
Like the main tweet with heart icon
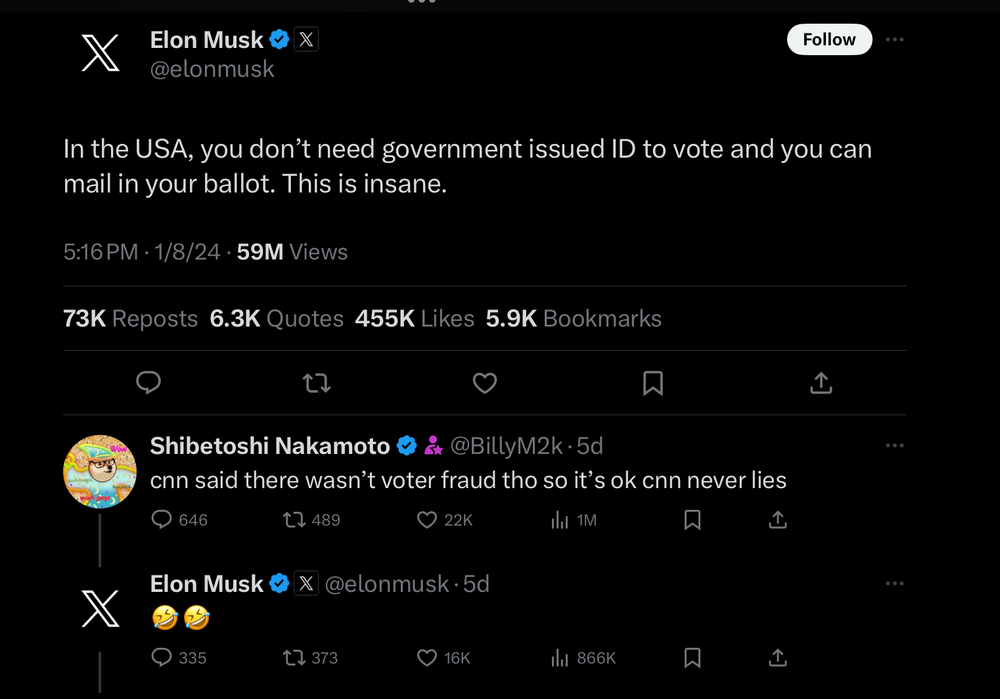point(485,383)
